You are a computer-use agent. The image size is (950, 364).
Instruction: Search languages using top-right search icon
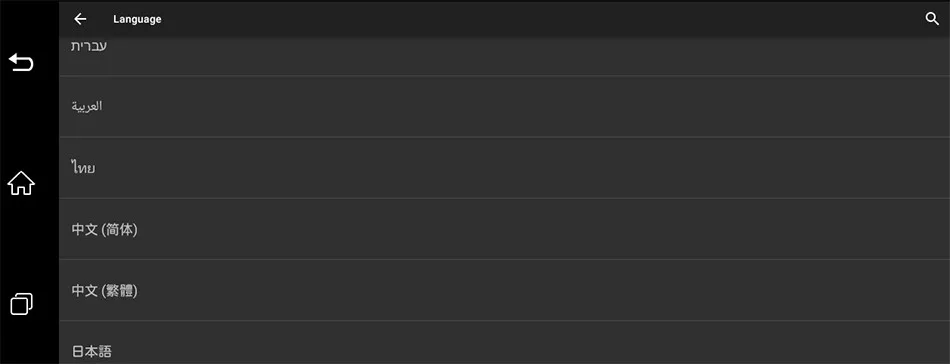pyautogui.click(x=932, y=19)
